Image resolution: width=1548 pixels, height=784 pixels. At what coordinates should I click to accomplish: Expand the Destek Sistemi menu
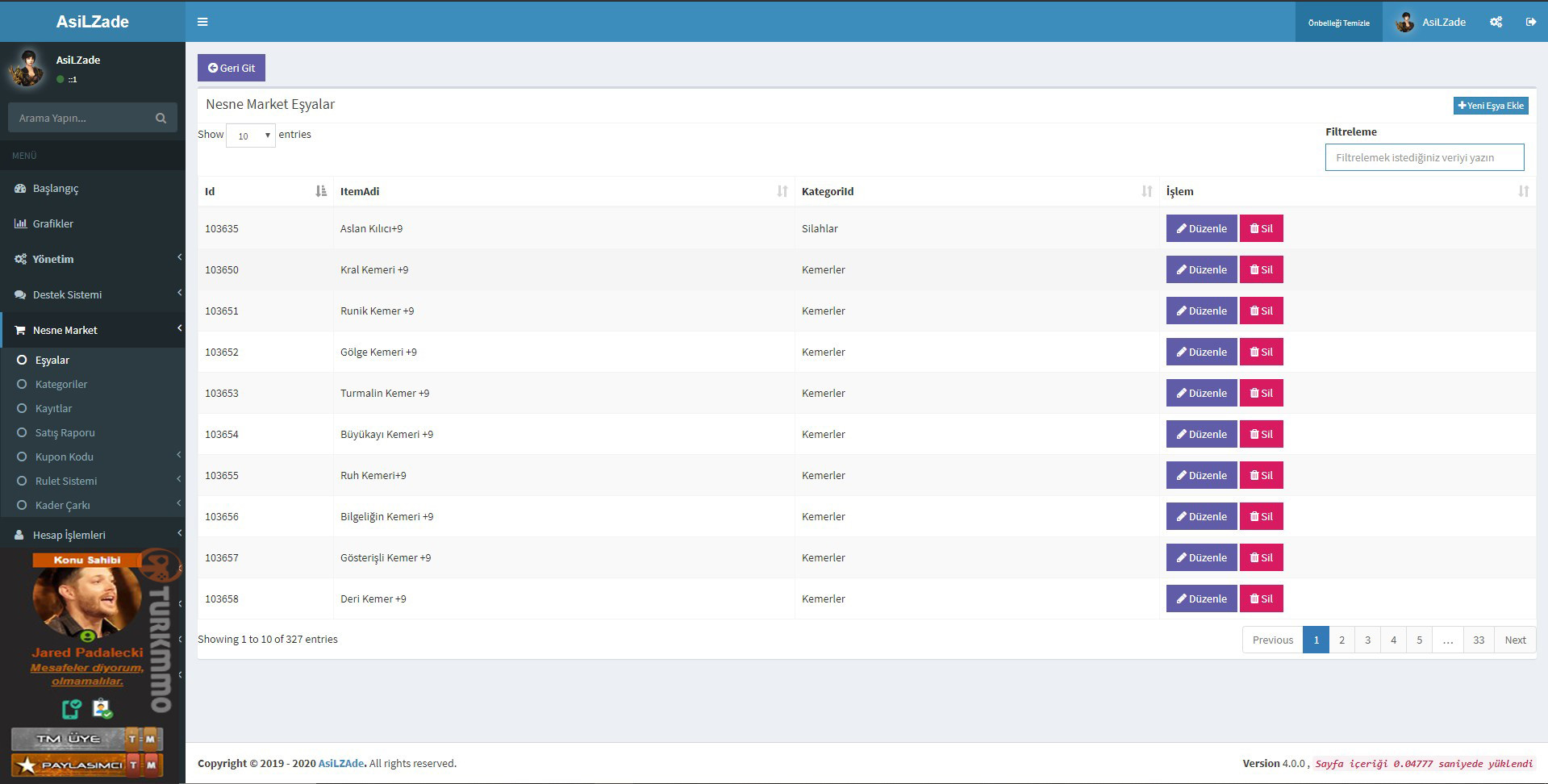tap(93, 294)
